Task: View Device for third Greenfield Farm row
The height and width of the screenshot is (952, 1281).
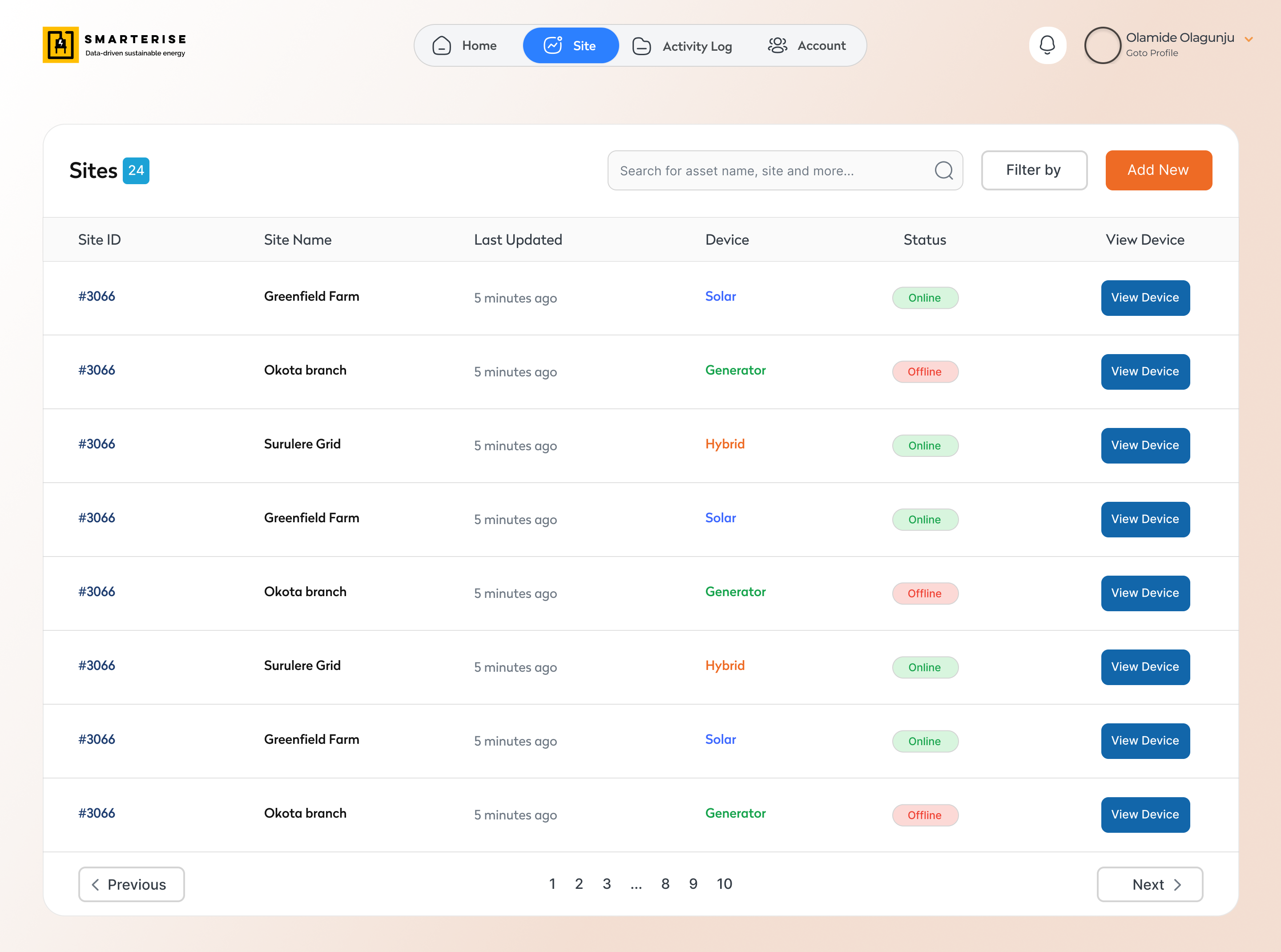Action: tap(1145, 741)
